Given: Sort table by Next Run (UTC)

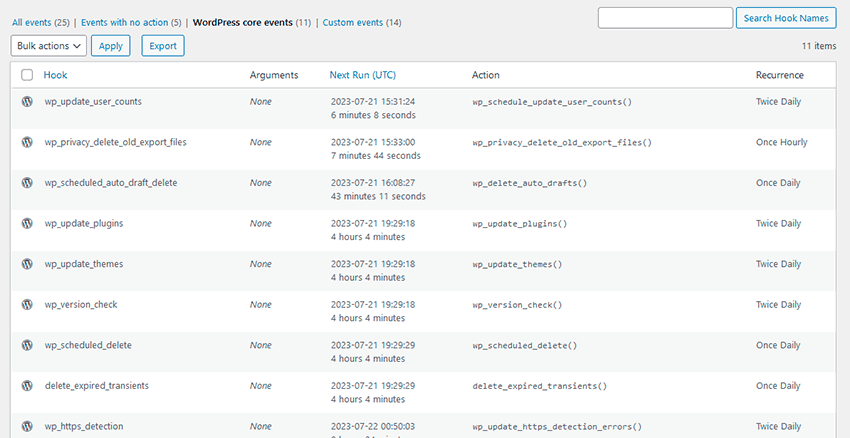Looking at the screenshot, I should tap(363, 75).
